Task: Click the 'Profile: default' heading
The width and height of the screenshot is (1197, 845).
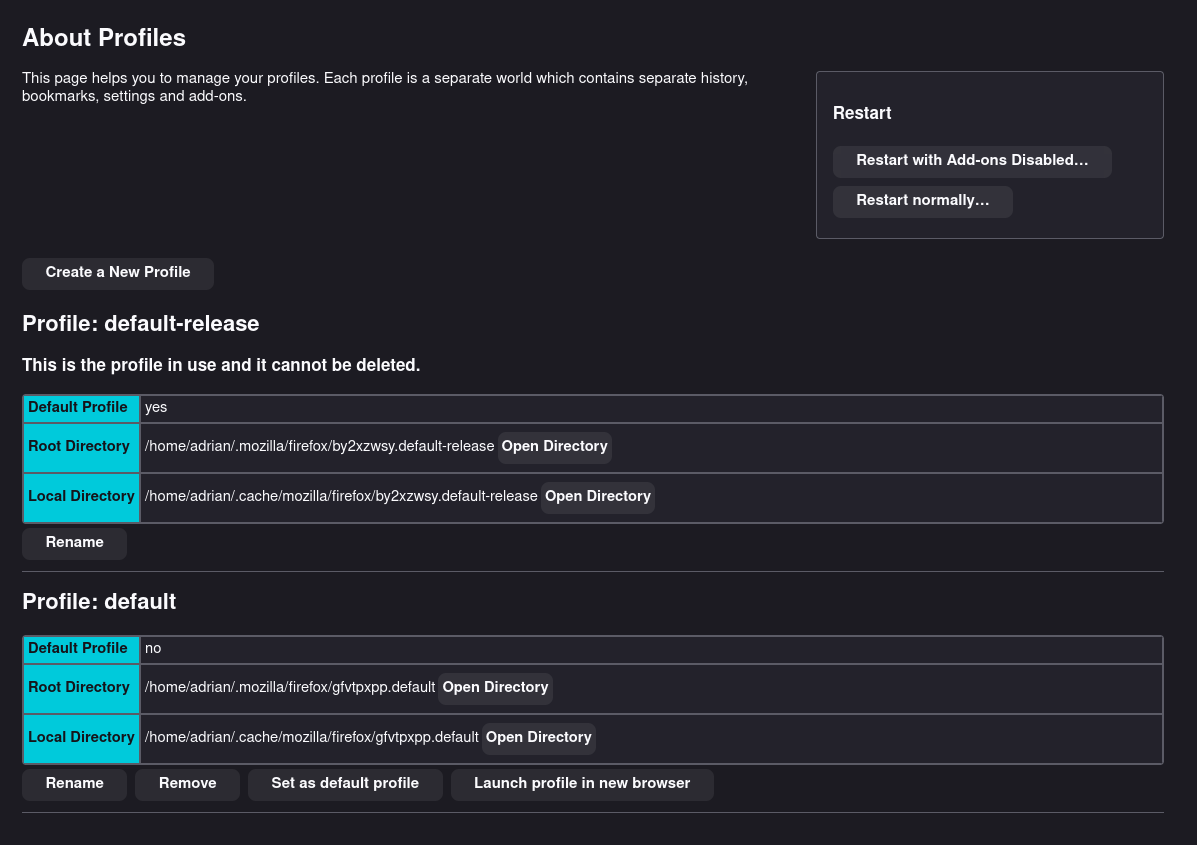Action: click(99, 602)
